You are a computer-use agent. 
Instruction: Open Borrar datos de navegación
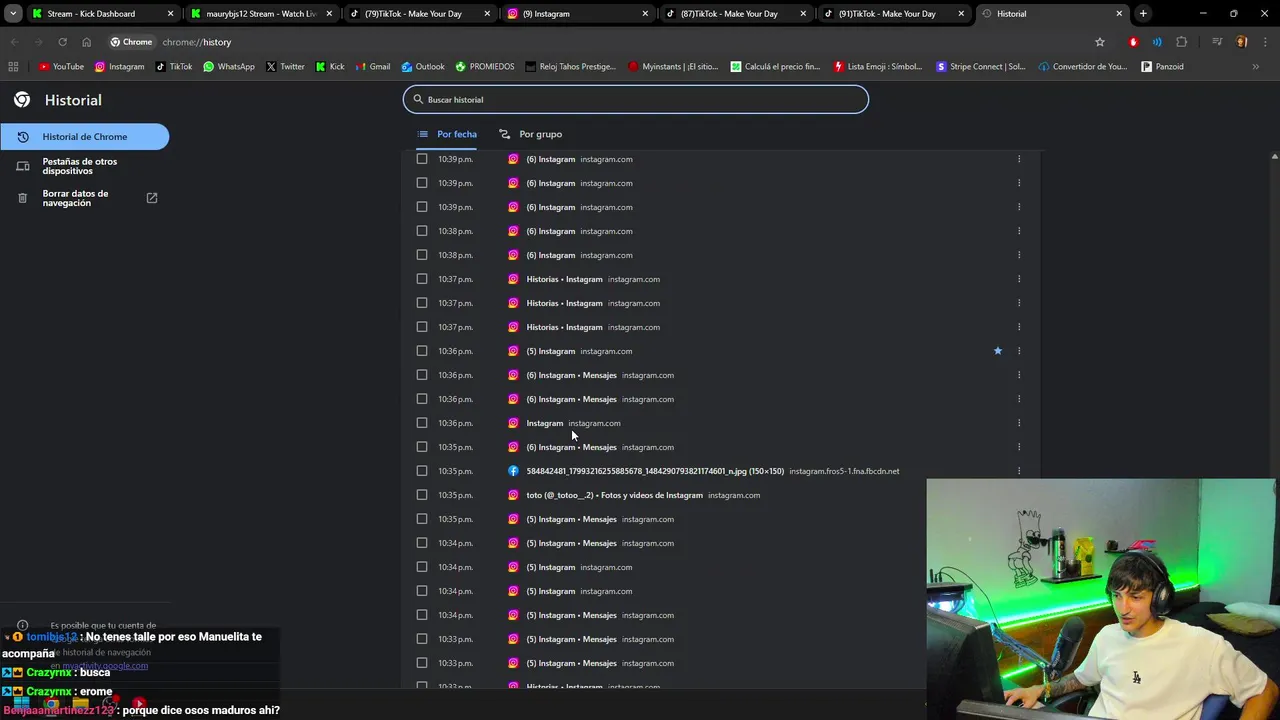(x=84, y=198)
